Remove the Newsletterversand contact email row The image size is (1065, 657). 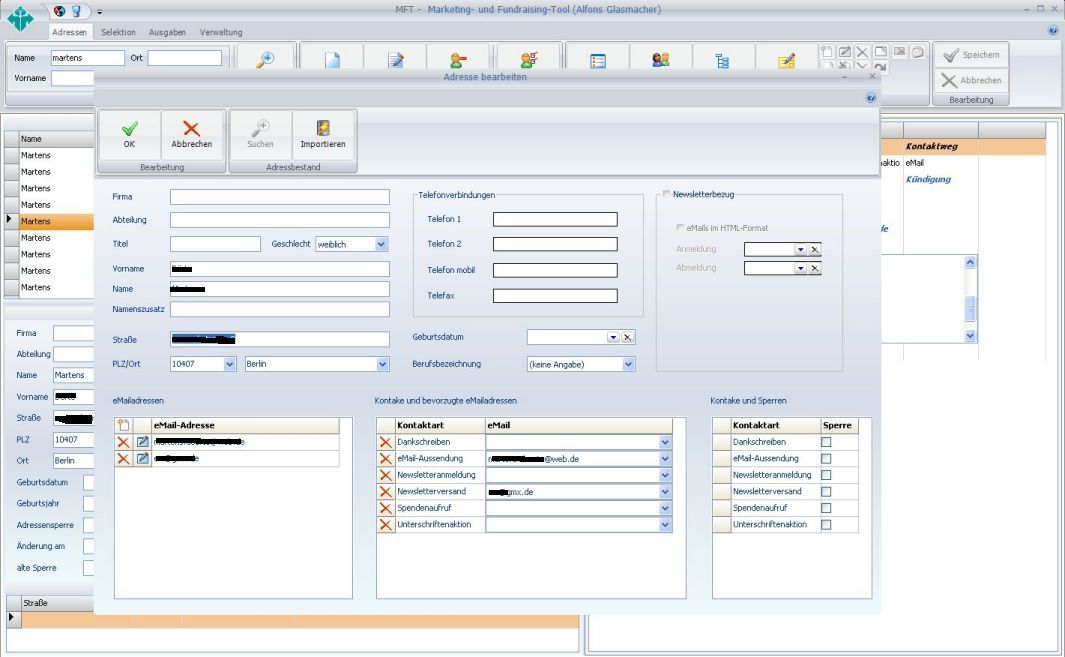pos(386,492)
